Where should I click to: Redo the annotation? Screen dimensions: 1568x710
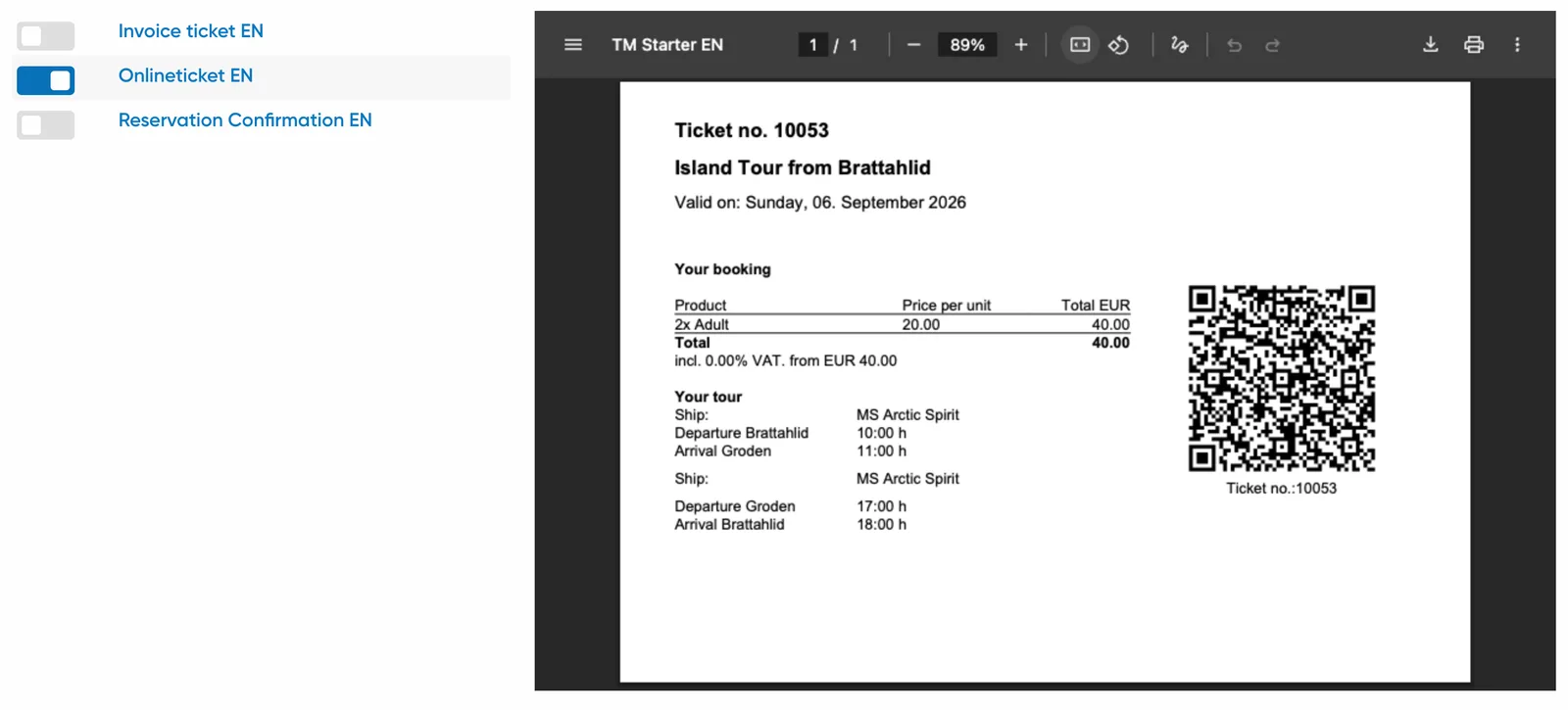click(x=1272, y=45)
